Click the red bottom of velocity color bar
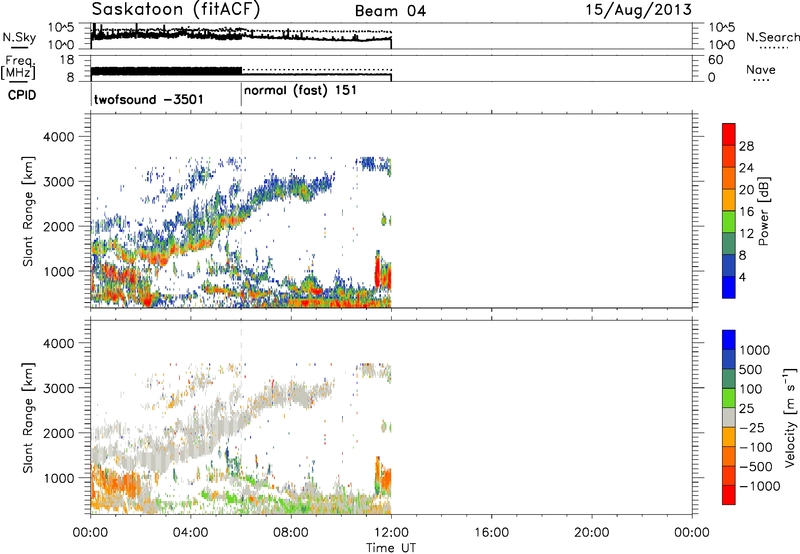The width and height of the screenshot is (800, 554). coord(729,495)
